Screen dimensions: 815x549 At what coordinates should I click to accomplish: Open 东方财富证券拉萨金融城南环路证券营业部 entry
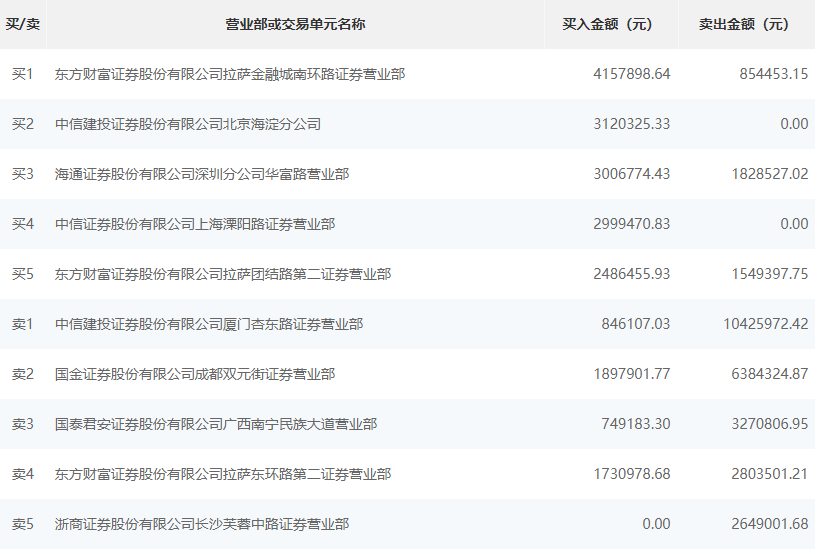point(230,74)
